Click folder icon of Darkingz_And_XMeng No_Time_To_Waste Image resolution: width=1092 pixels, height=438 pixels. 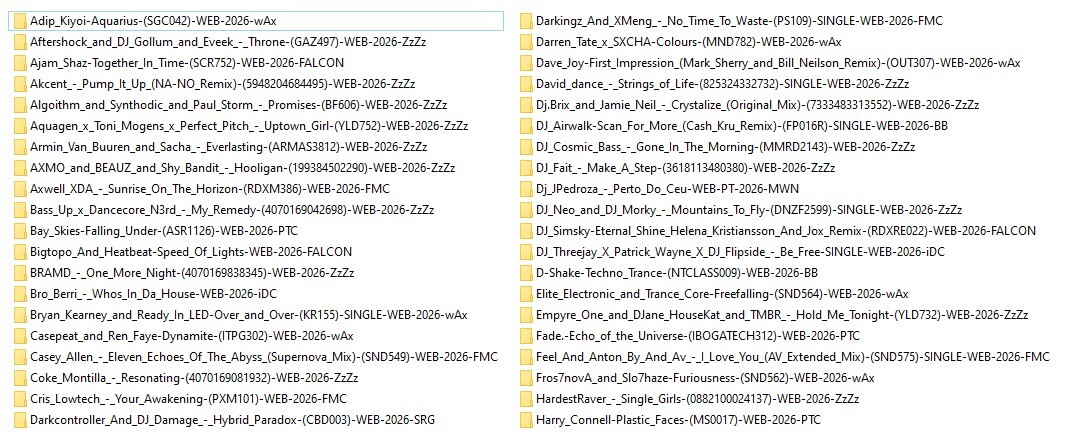(x=526, y=21)
